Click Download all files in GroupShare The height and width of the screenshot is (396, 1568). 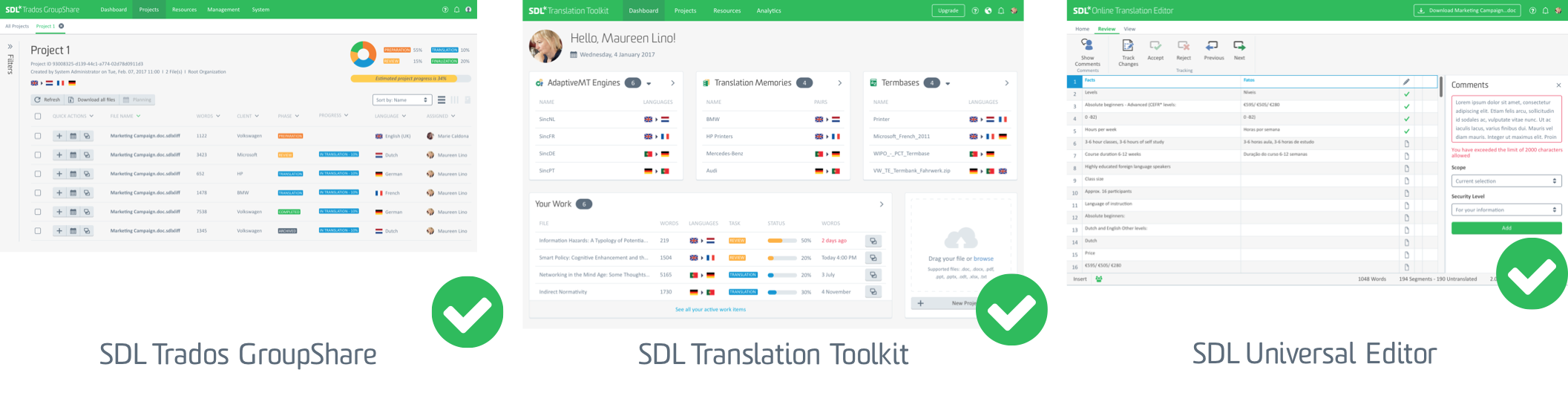click(x=92, y=100)
